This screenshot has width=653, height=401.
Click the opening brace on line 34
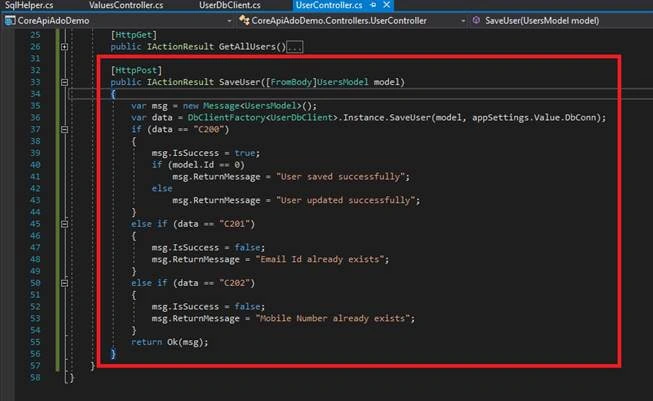[113, 94]
